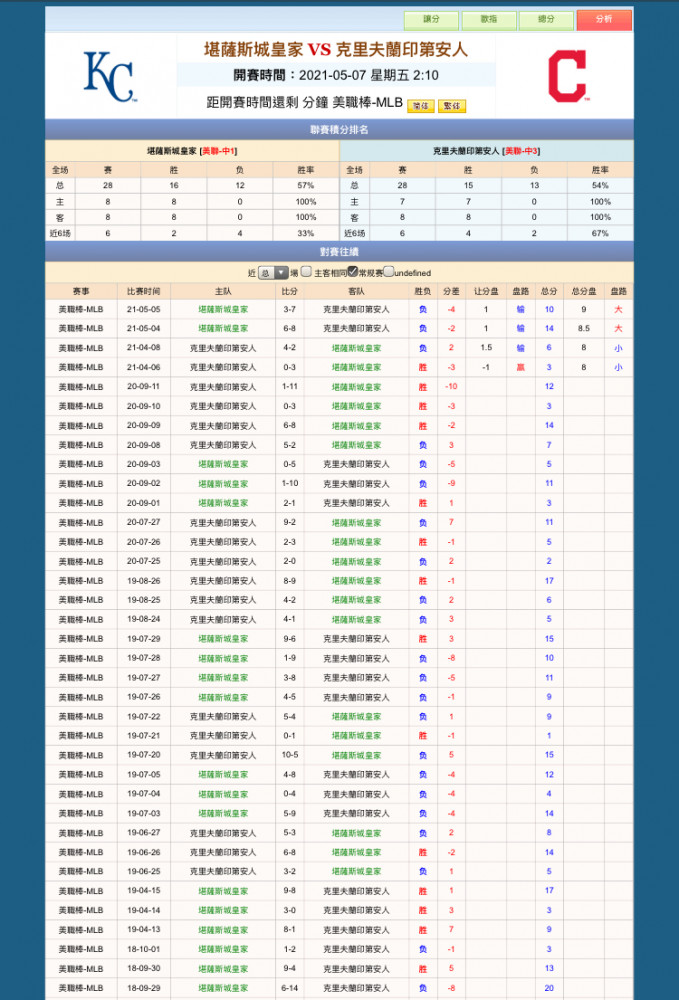Click the 堪薩斯城皇家 [美聯-中1] standings title
Viewport: 679px width, 1000px height.
pos(192,151)
